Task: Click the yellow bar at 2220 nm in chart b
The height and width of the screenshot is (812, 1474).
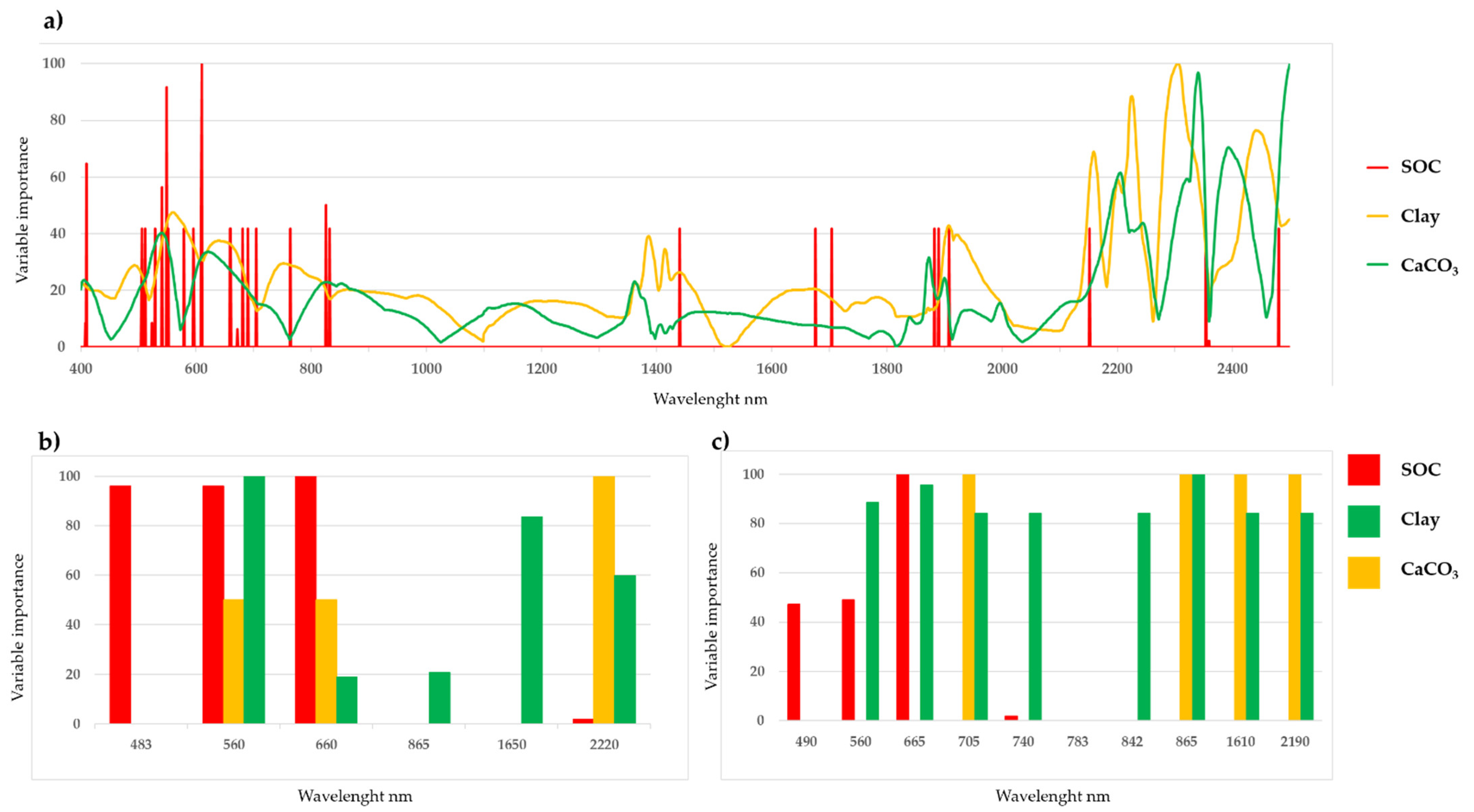Action: pos(604,600)
